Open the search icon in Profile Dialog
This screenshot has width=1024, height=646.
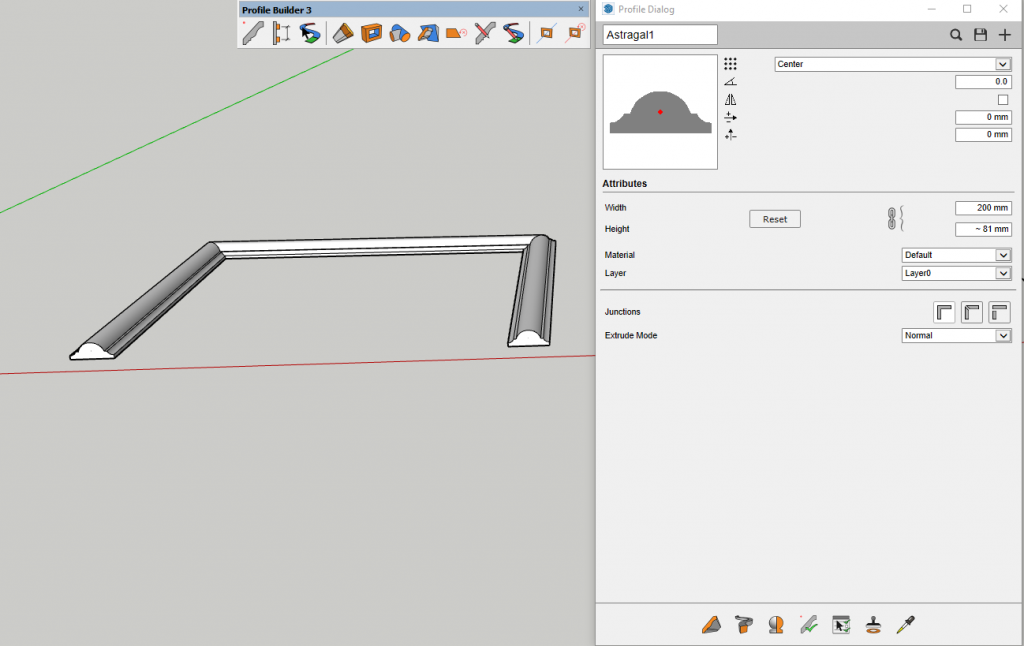coord(956,34)
